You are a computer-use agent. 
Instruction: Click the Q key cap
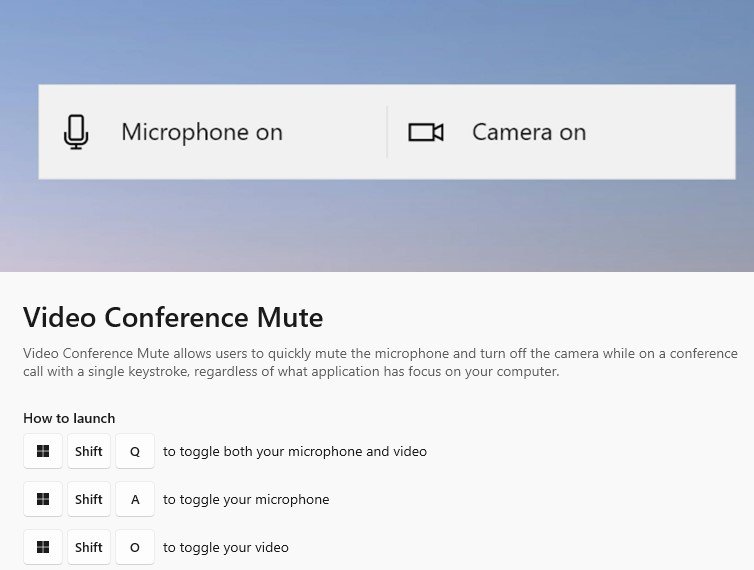pos(135,451)
